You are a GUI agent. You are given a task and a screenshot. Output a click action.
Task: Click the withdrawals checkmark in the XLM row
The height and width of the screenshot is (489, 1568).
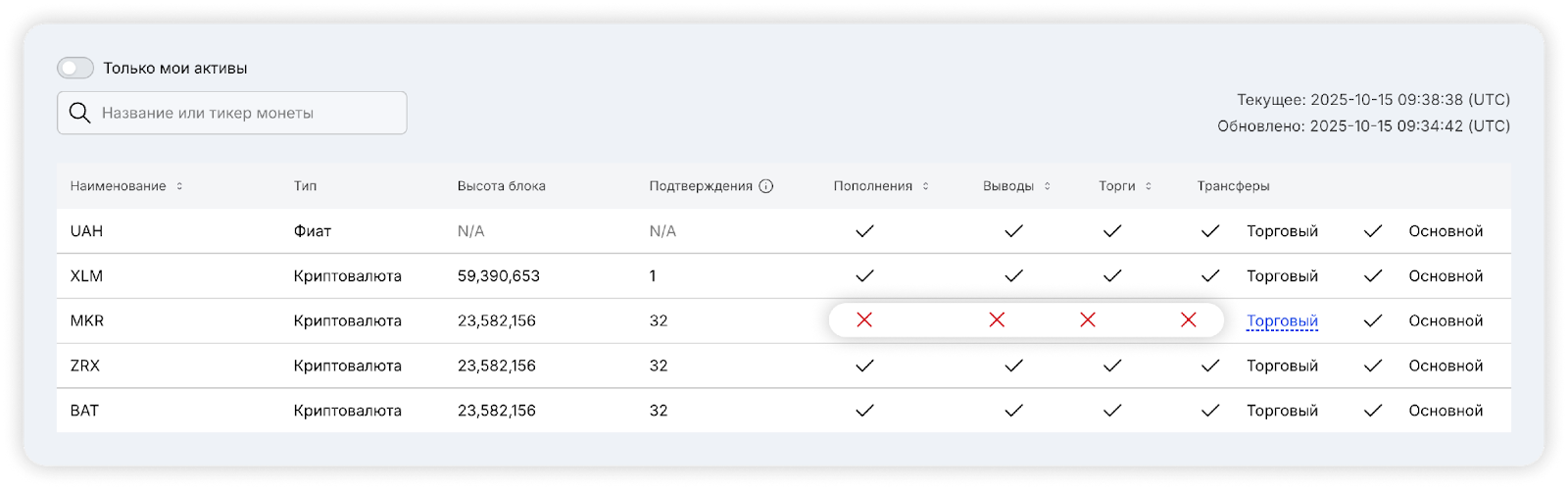1013,276
